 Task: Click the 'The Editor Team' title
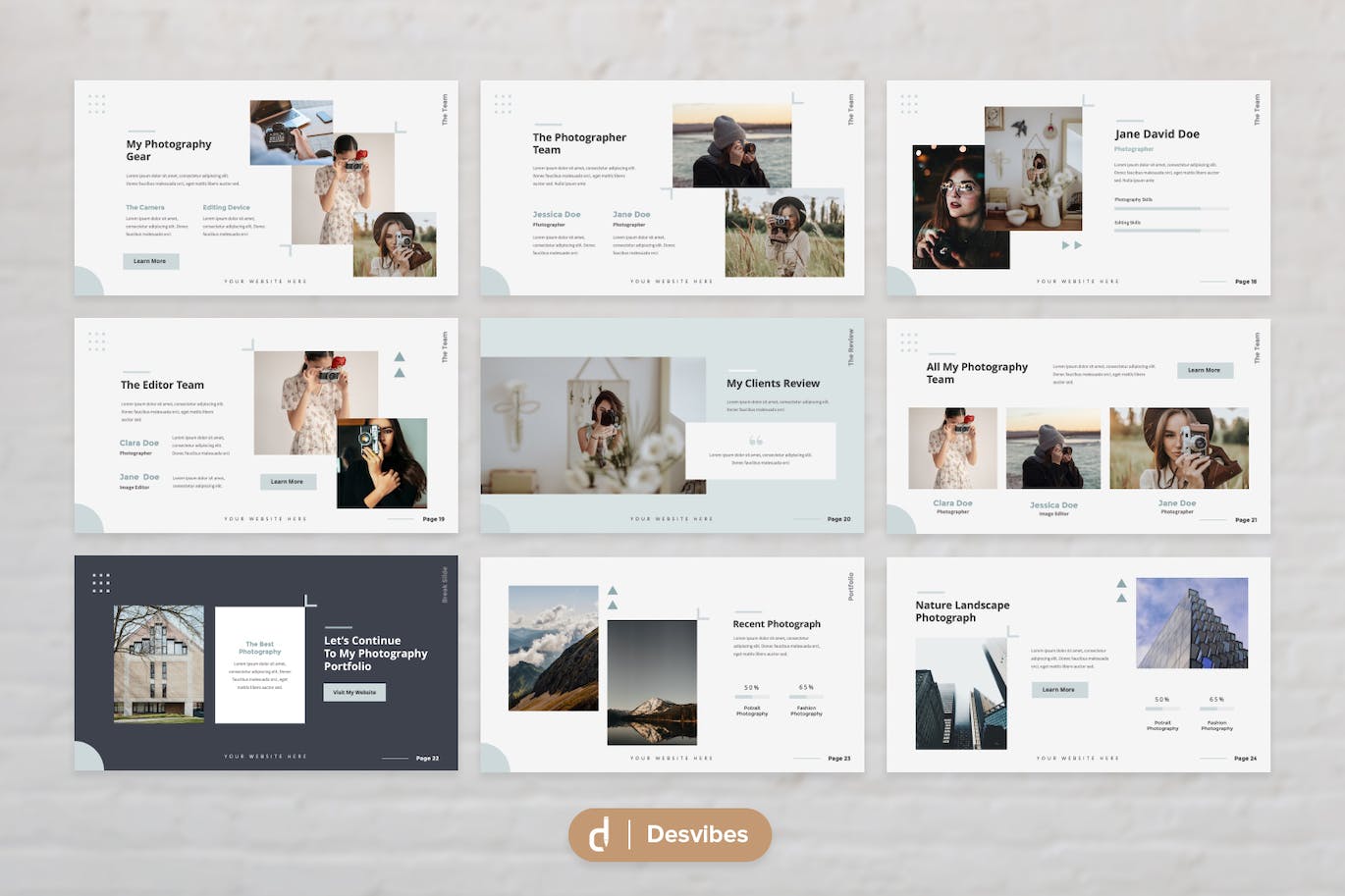[163, 385]
